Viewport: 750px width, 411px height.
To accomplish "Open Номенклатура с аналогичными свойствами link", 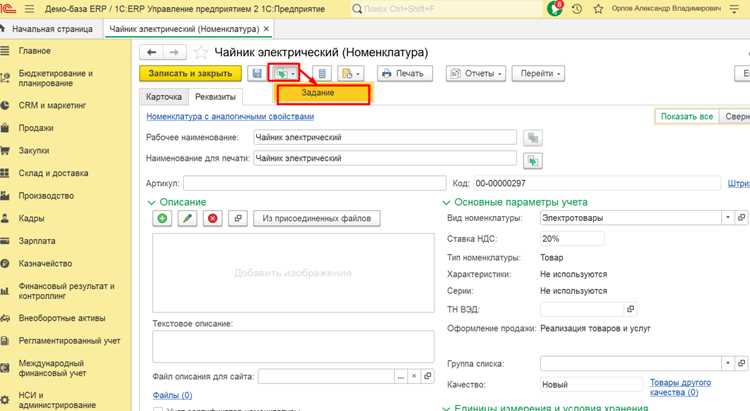I will click(x=230, y=116).
